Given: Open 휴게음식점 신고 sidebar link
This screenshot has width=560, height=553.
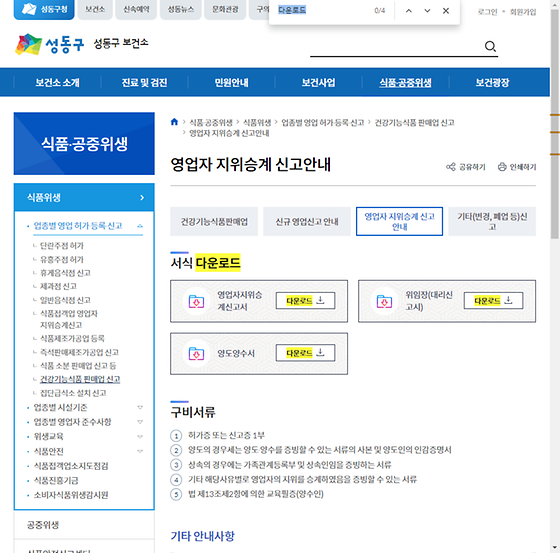Looking at the screenshot, I should tap(65, 273).
